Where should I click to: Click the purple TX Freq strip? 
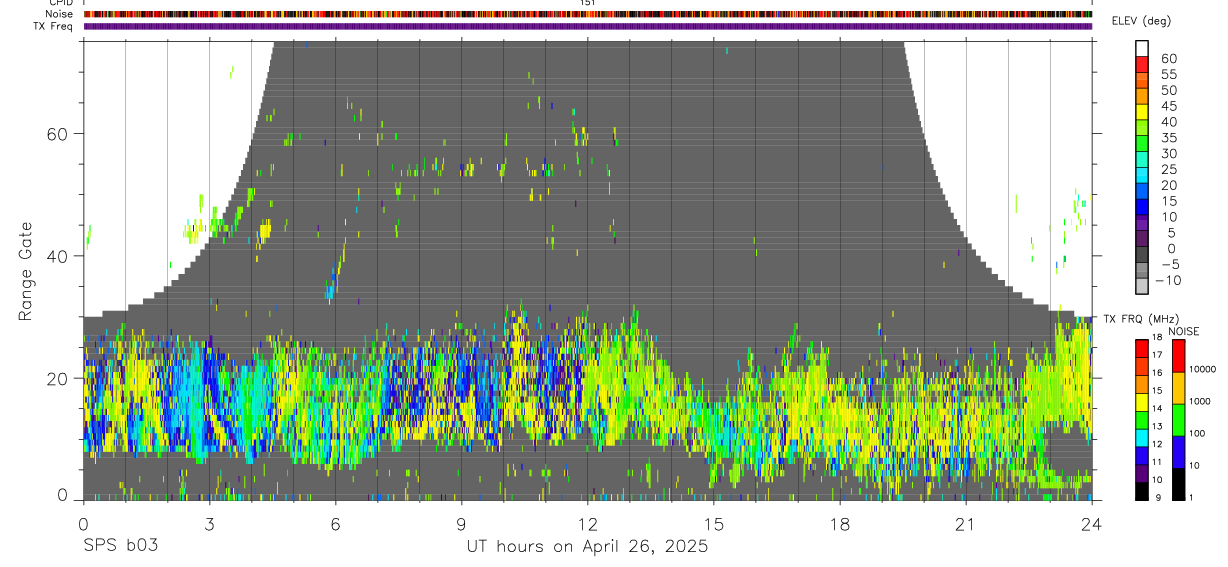(x=588, y=26)
